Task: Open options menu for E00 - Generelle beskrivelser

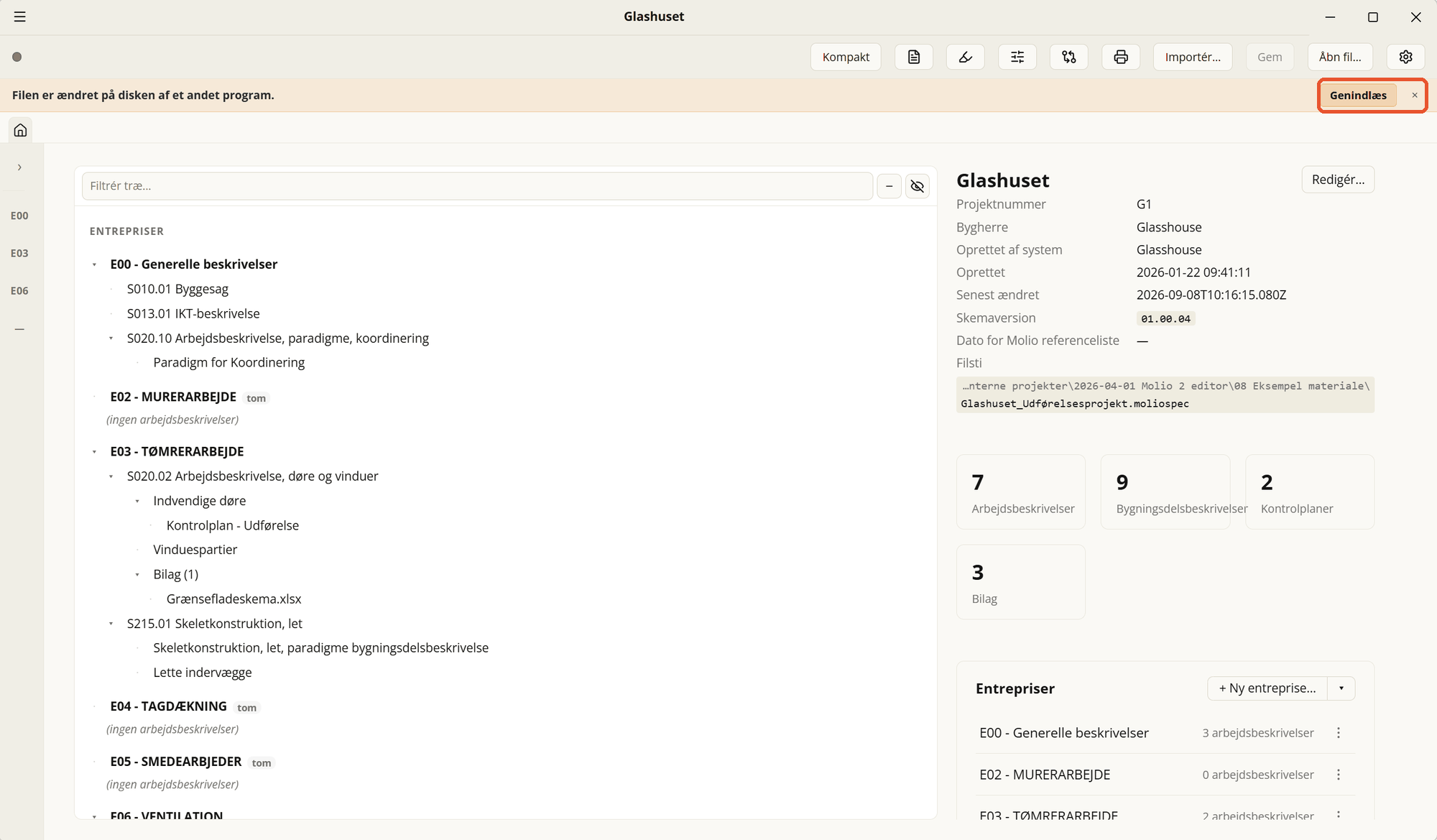Action: coord(1339,733)
